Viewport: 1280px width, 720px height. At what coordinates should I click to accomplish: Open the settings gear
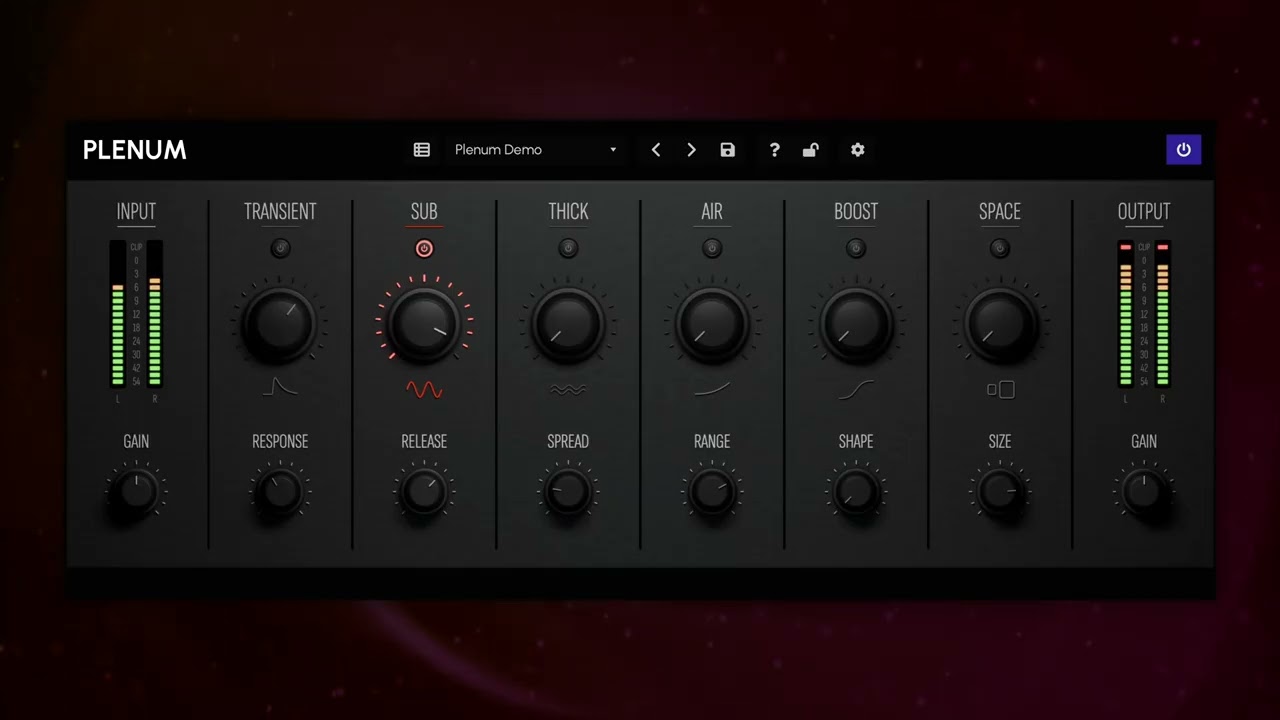[x=858, y=150]
